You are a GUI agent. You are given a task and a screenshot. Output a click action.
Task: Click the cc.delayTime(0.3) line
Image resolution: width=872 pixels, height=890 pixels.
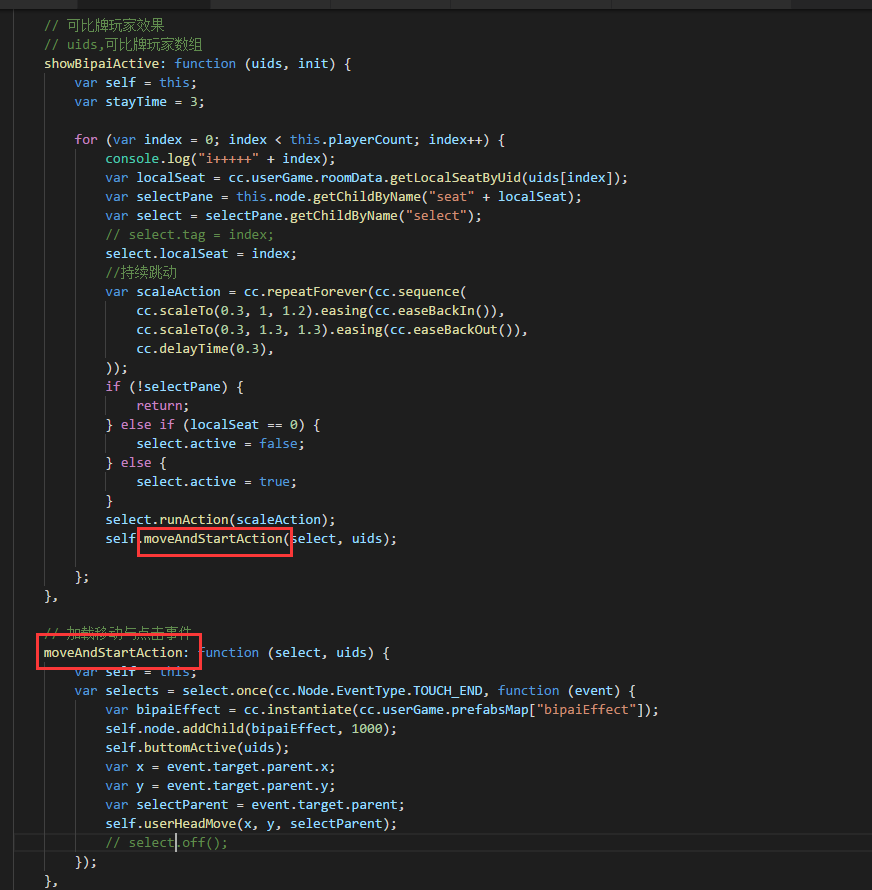(205, 349)
